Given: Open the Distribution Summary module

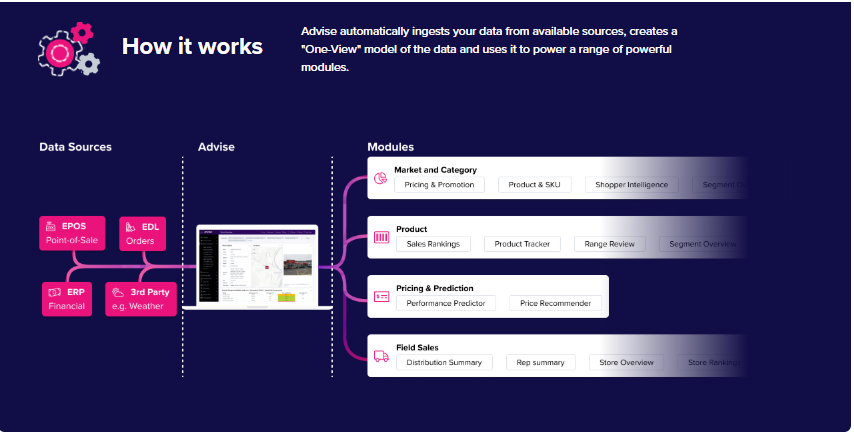Looking at the screenshot, I should coord(444,363).
